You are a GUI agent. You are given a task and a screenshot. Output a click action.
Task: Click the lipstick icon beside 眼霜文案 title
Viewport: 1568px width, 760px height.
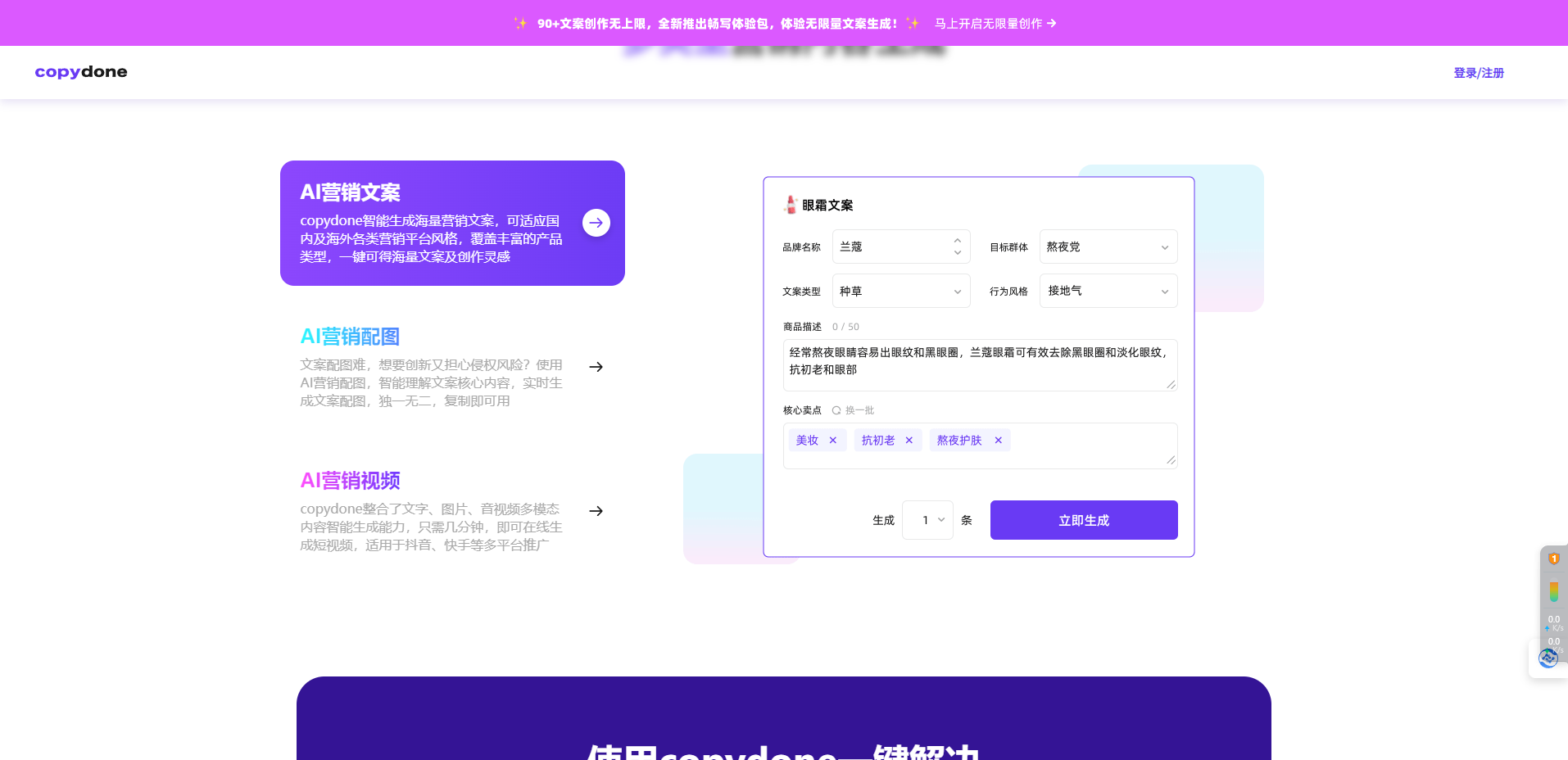pos(790,204)
